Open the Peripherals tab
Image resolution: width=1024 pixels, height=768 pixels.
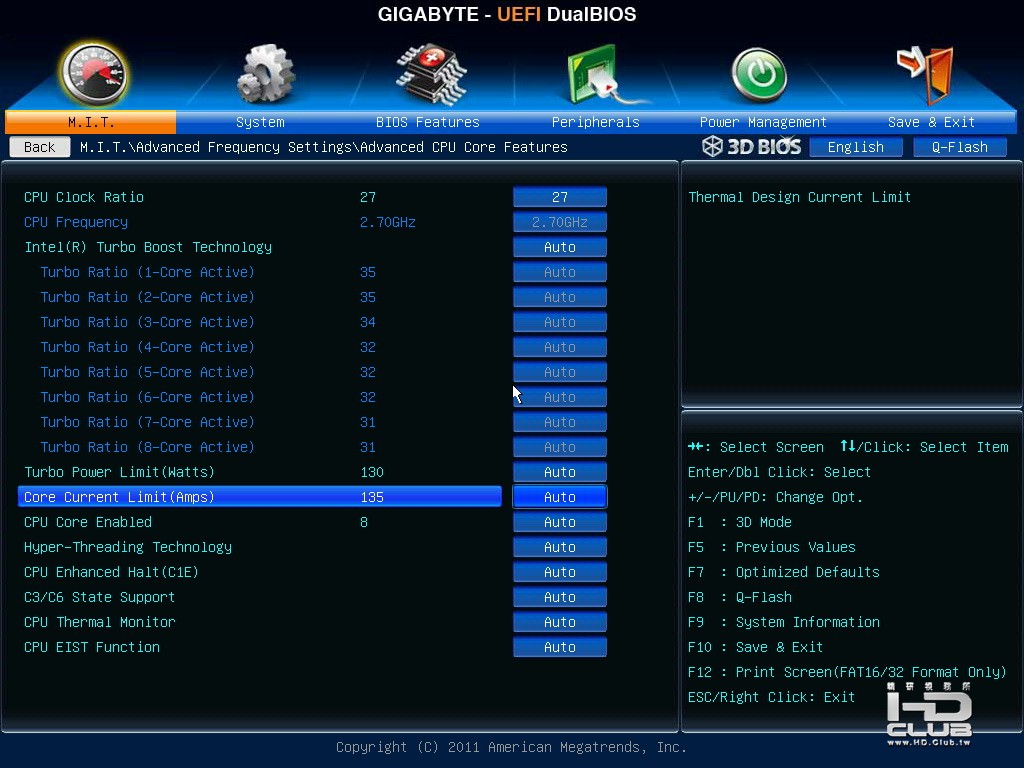pos(596,122)
